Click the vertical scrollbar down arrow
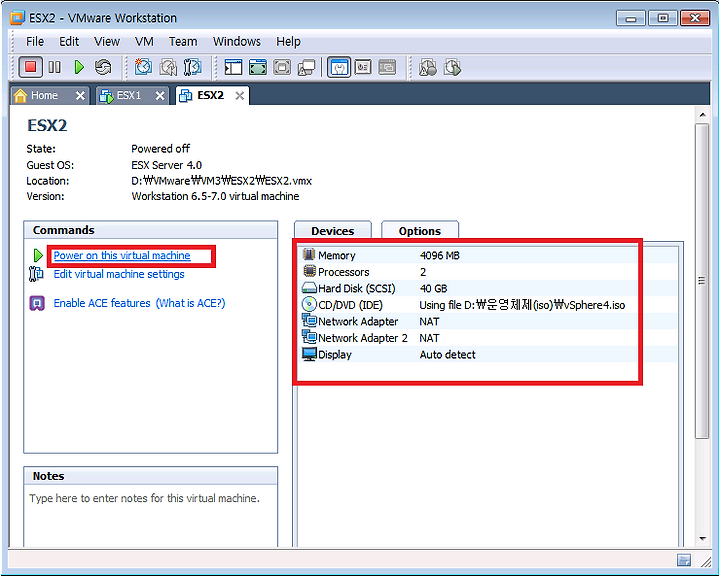The image size is (720, 576). (703, 538)
